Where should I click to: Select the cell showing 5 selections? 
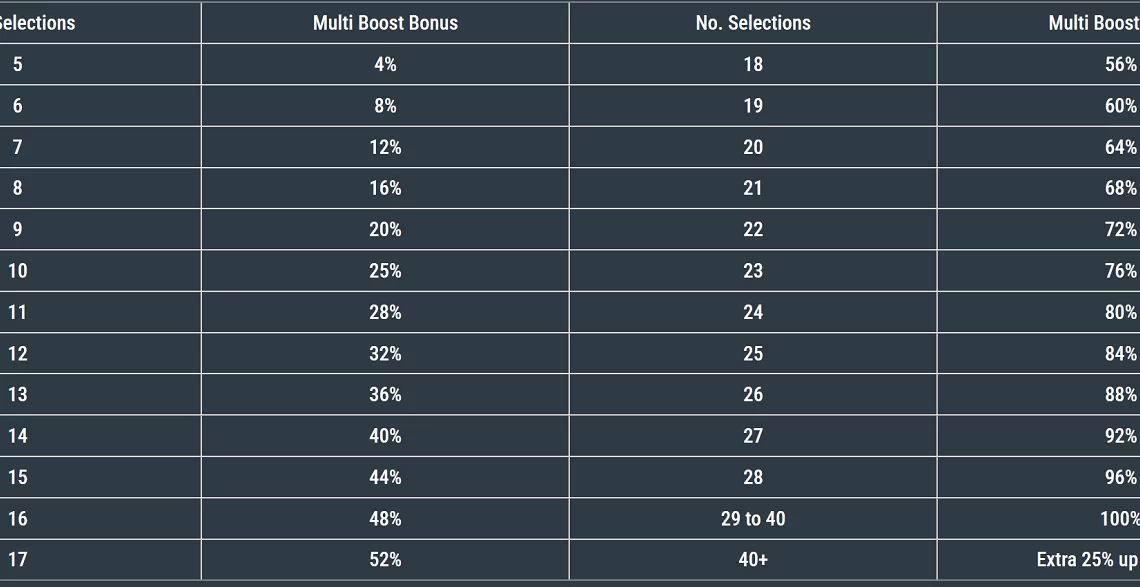point(100,64)
